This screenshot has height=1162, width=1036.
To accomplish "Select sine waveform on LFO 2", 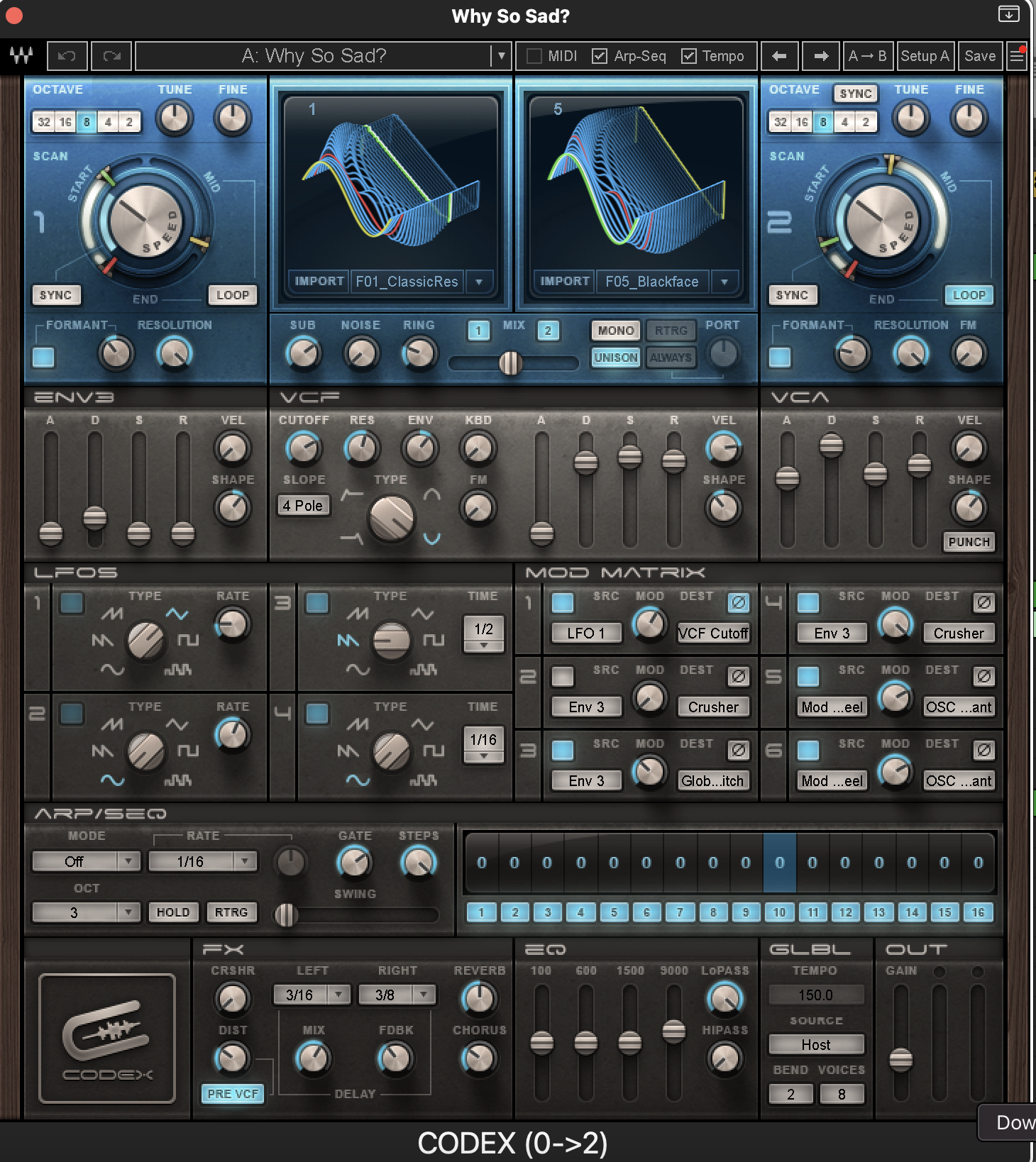I will coord(112,780).
